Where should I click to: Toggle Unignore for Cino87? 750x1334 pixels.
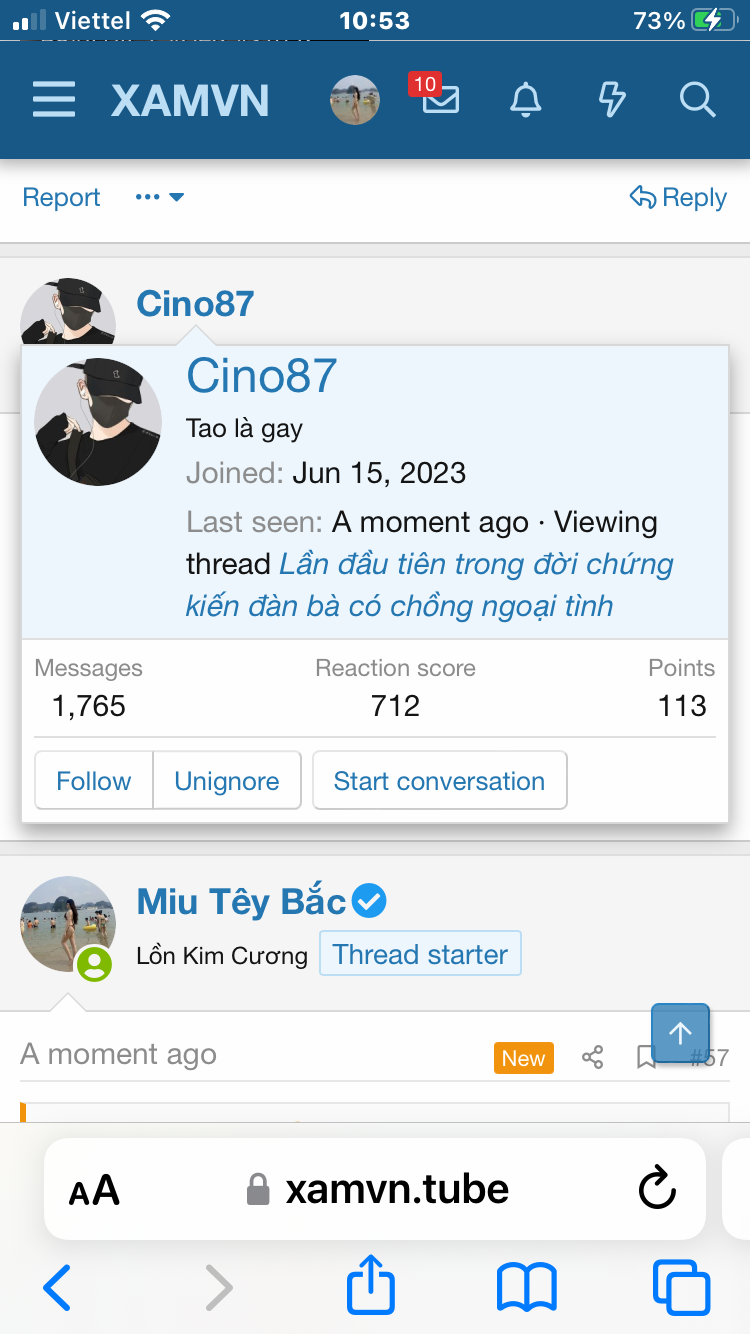point(227,781)
